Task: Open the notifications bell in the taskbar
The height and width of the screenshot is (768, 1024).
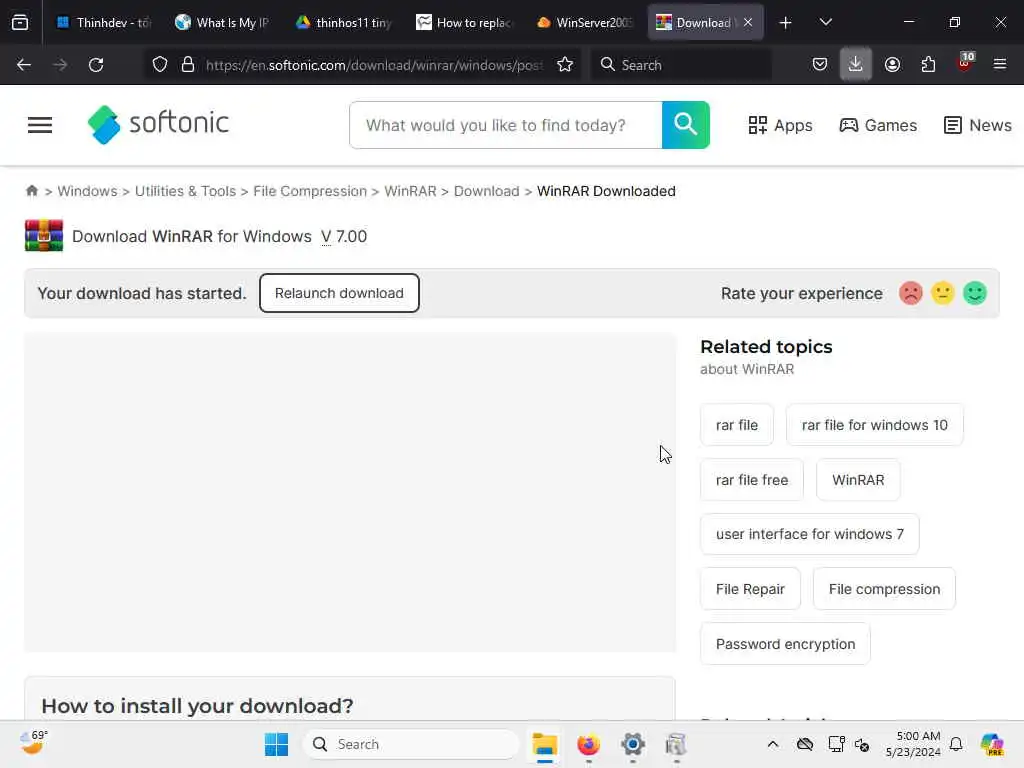Action: [956, 744]
